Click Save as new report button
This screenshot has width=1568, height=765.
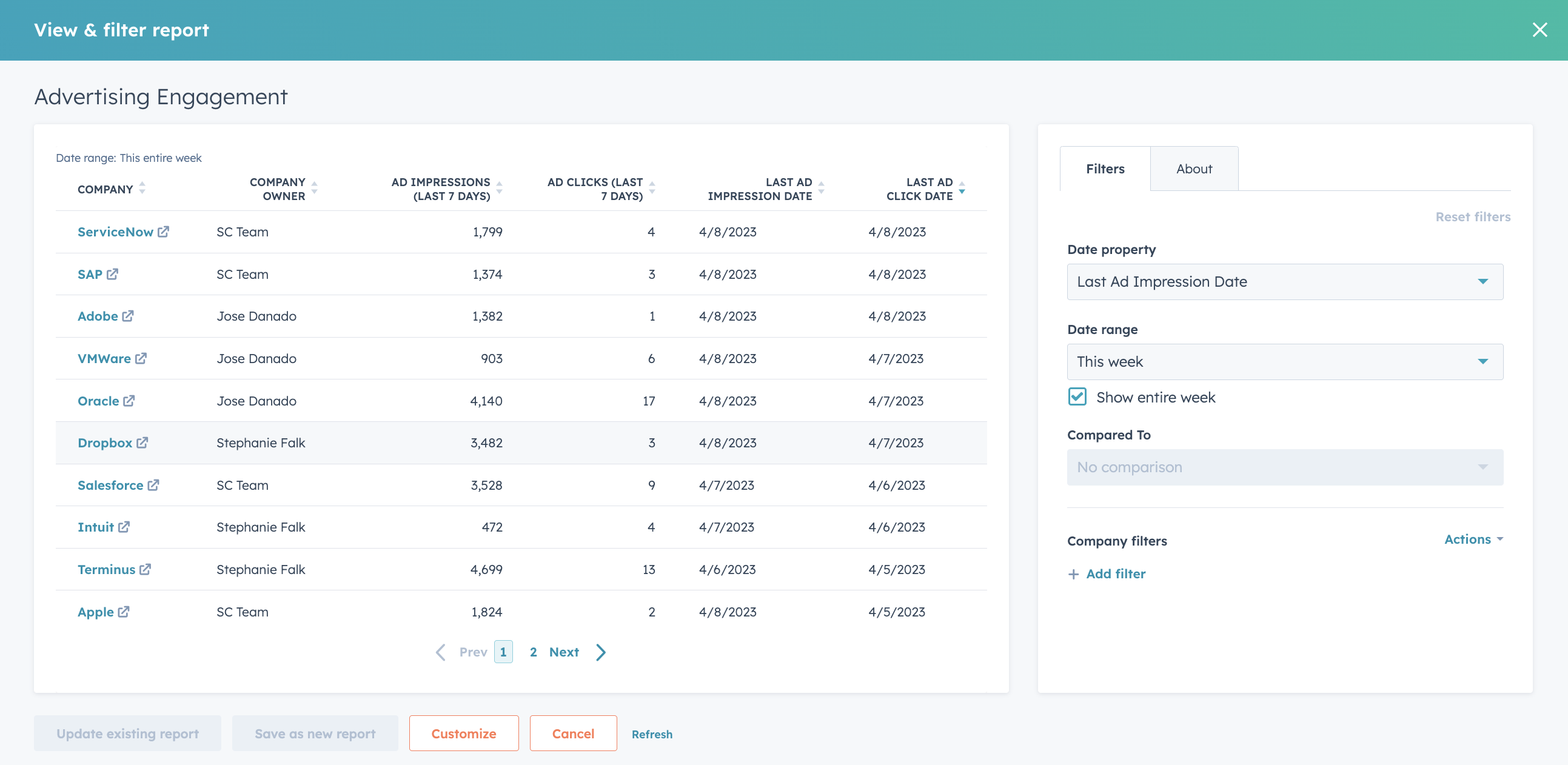[315, 733]
